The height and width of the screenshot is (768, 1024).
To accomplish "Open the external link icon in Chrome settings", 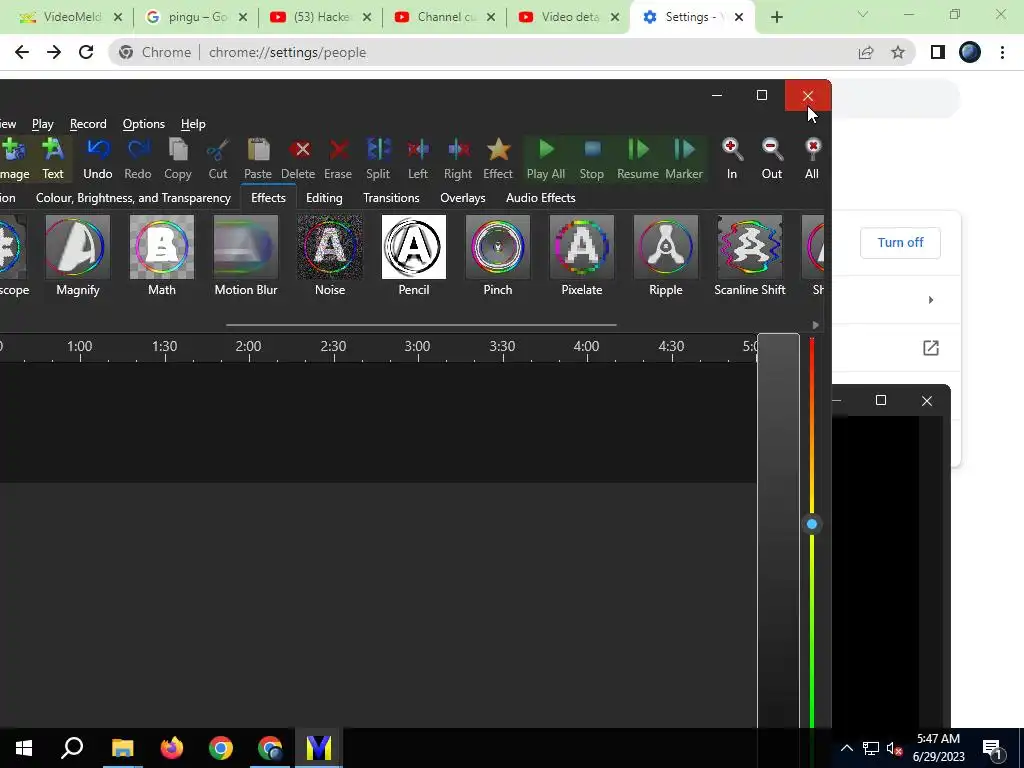I will pyautogui.click(x=931, y=348).
